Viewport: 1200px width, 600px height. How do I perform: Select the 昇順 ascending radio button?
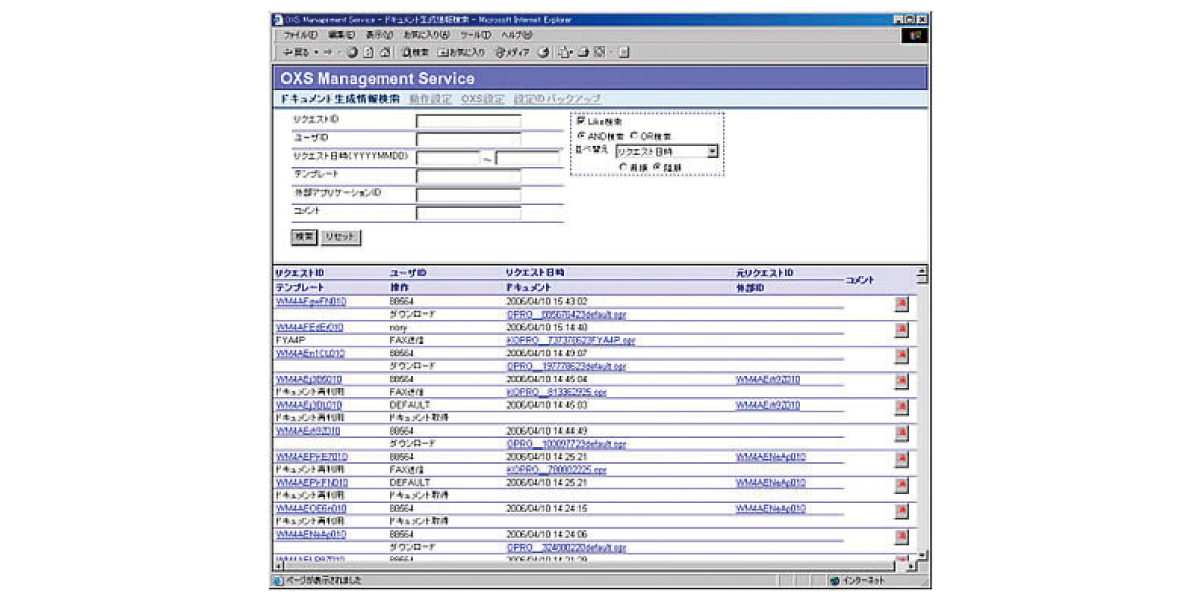click(x=624, y=166)
